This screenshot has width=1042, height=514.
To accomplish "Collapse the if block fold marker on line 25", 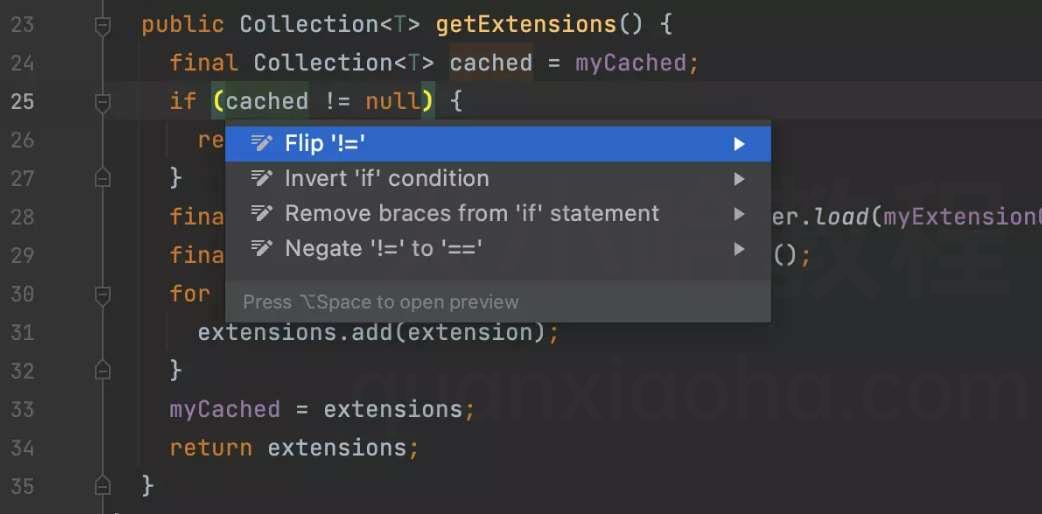I will (x=102, y=103).
